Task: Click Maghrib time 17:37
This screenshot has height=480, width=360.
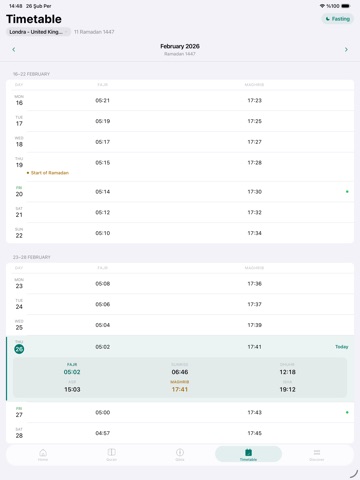Action: click(255, 304)
